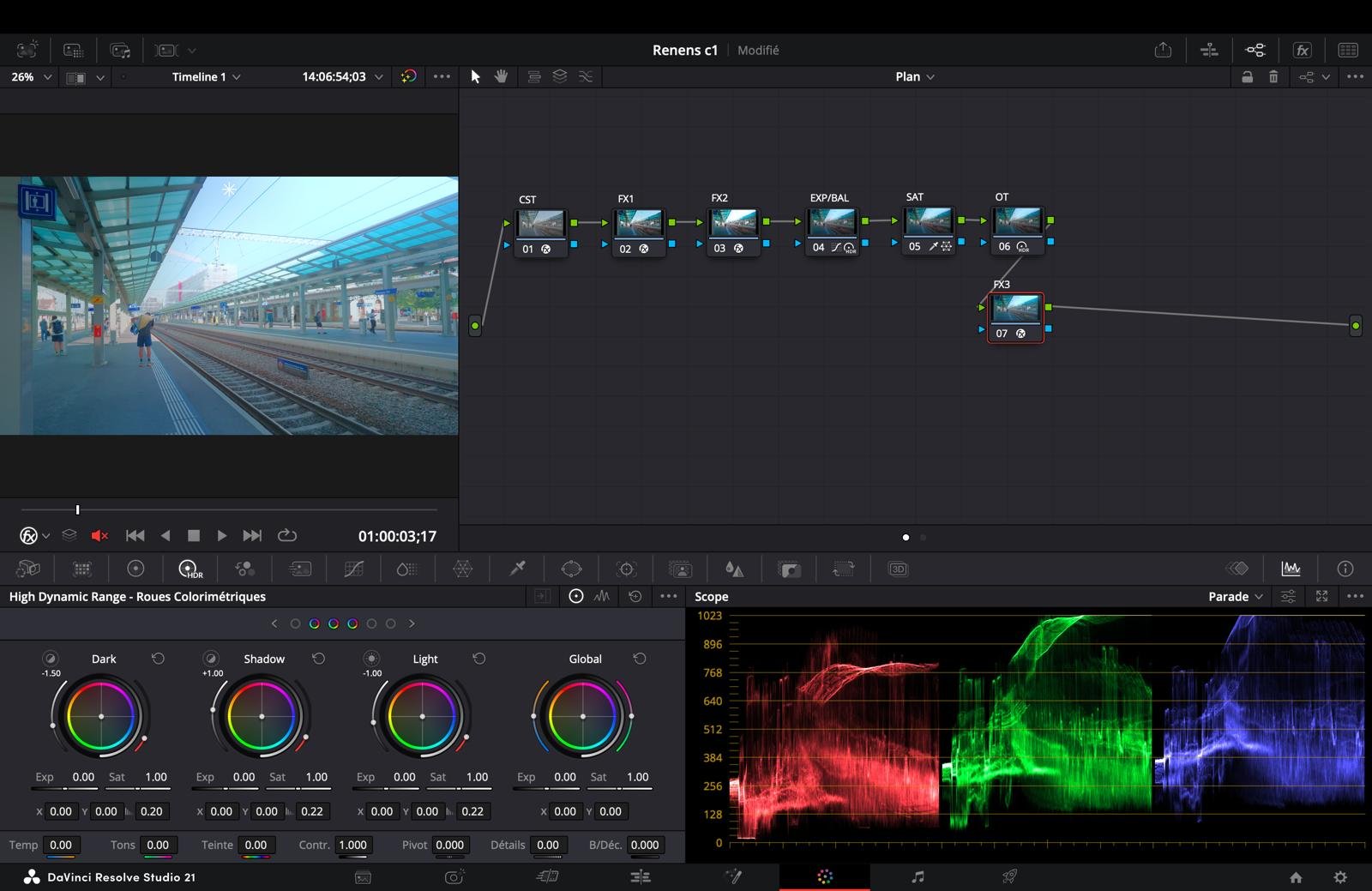Select the arrow pointer tool in node editor

click(x=476, y=76)
